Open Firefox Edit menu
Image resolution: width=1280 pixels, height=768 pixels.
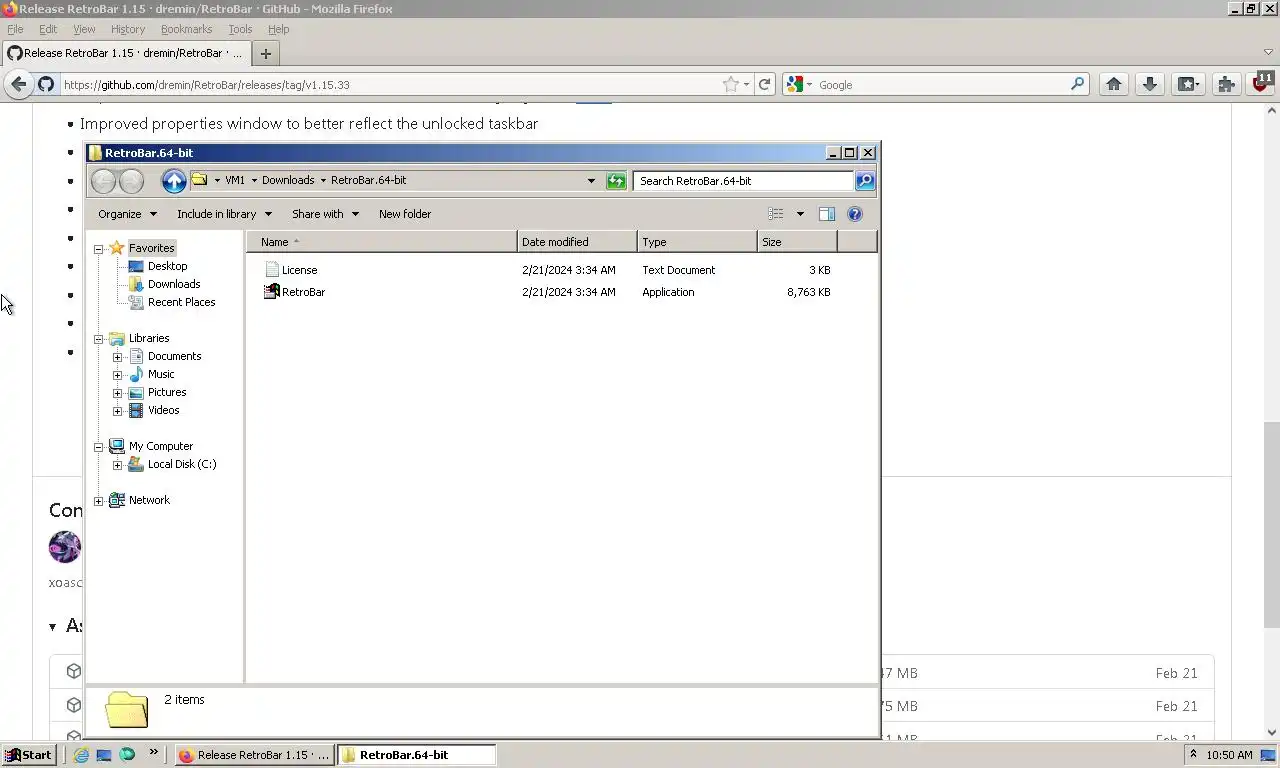click(x=48, y=29)
